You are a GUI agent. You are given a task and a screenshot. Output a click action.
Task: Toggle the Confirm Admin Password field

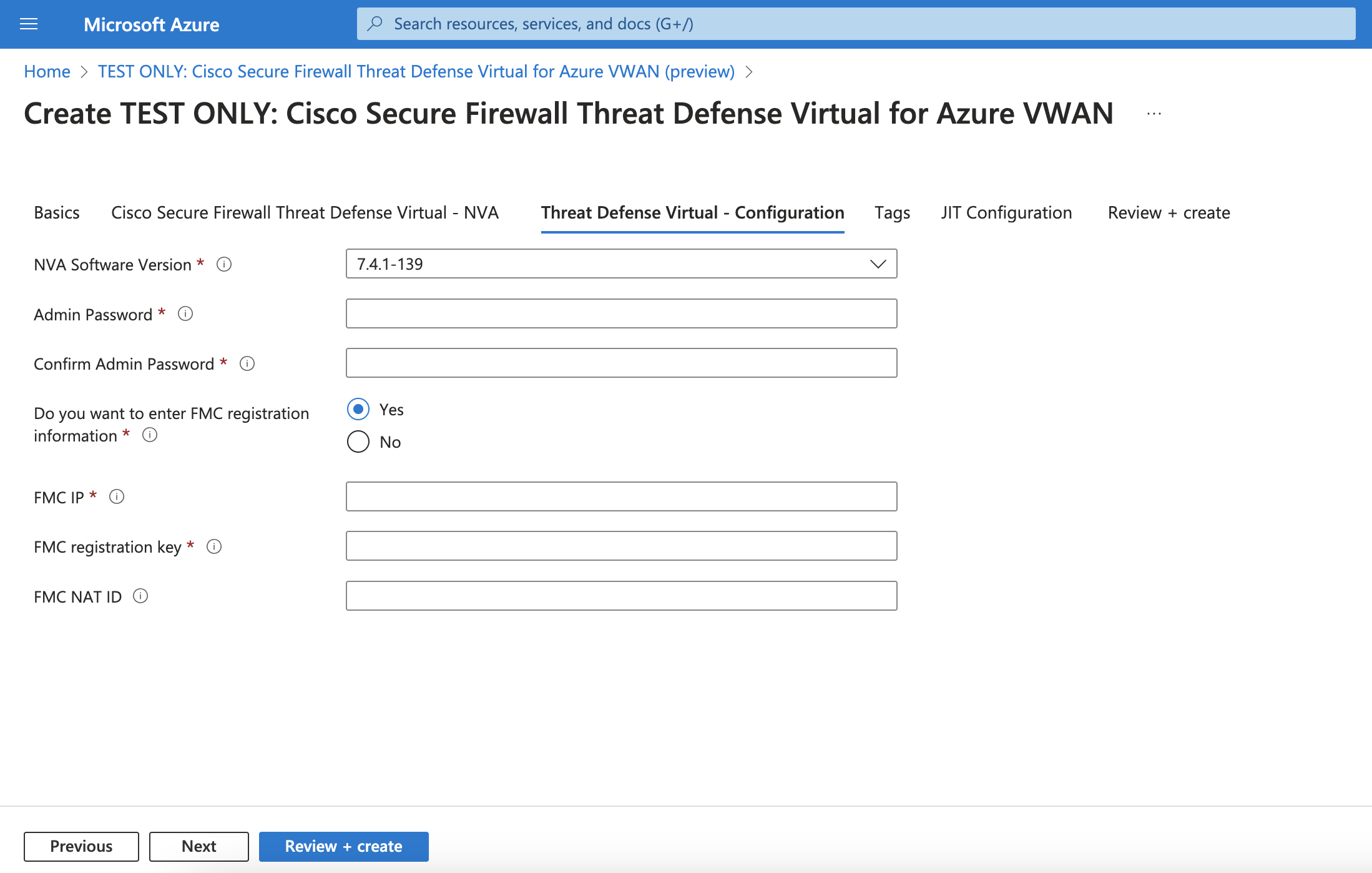(x=623, y=363)
